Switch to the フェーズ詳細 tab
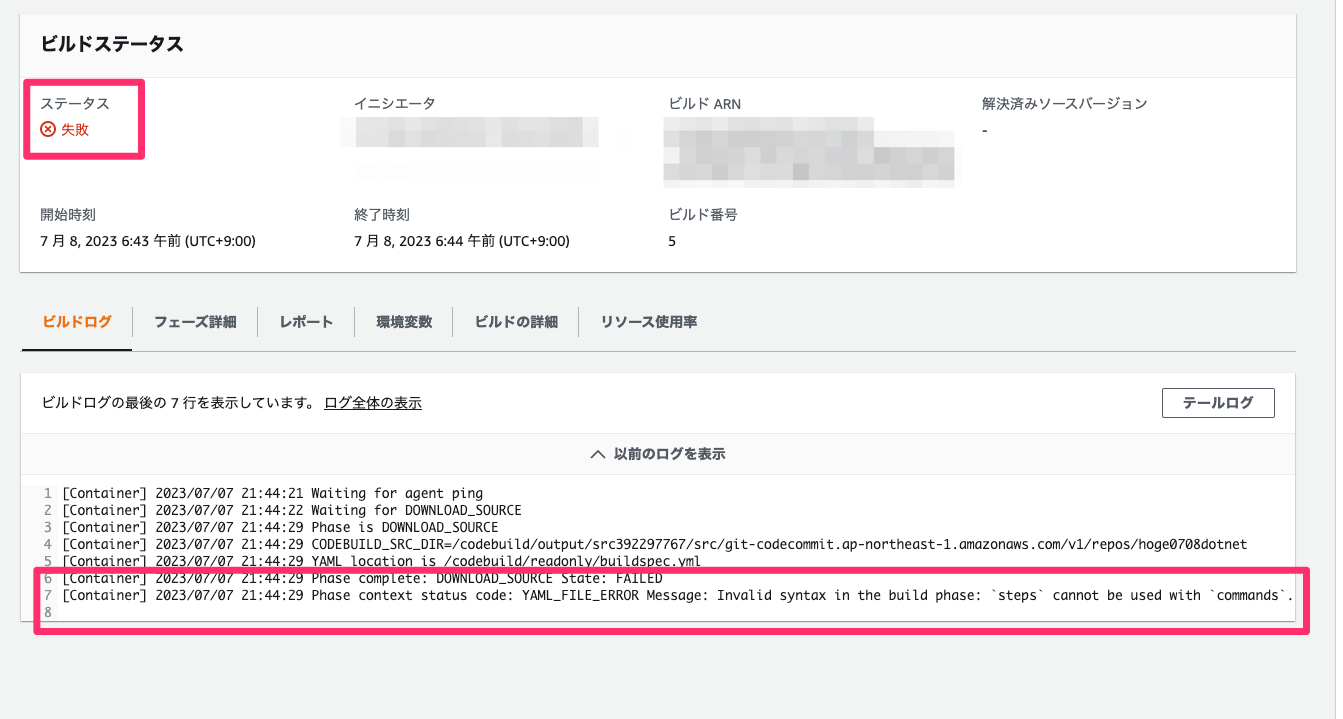 tap(195, 322)
